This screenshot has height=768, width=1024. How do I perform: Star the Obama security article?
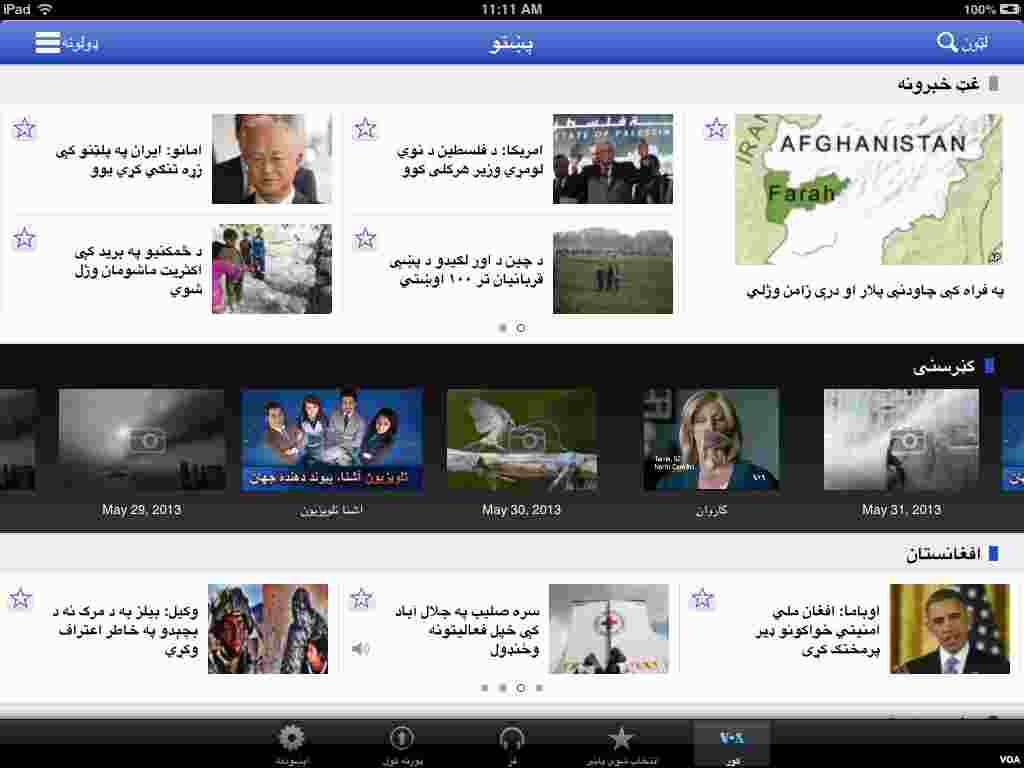click(703, 598)
